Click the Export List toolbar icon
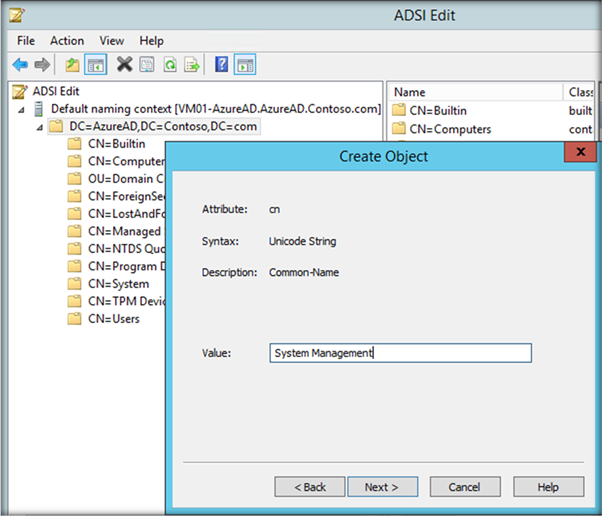Viewport: 602px width, 516px height. (191, 65)
